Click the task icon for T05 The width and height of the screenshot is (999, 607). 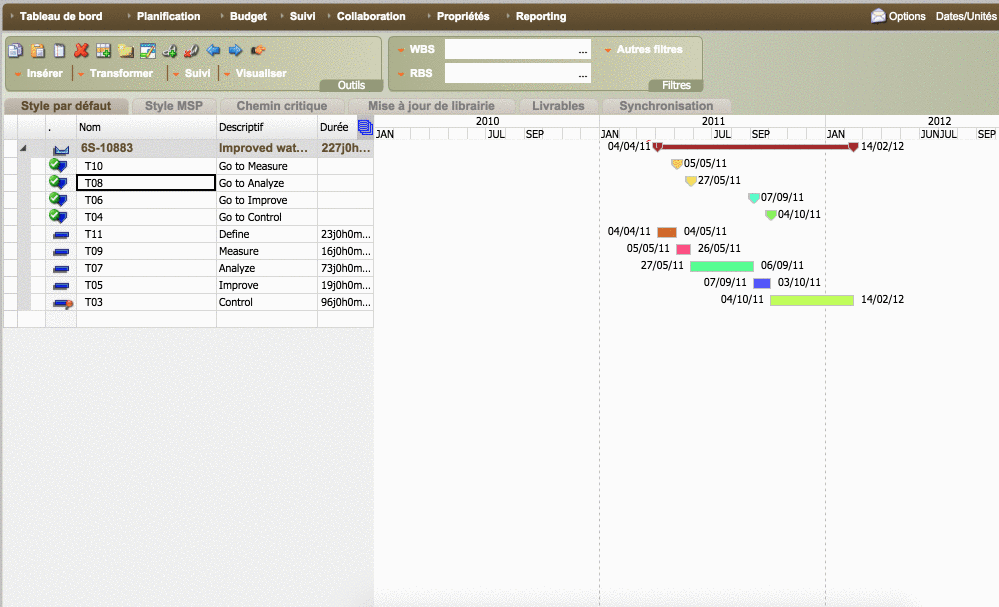(61, 285)
